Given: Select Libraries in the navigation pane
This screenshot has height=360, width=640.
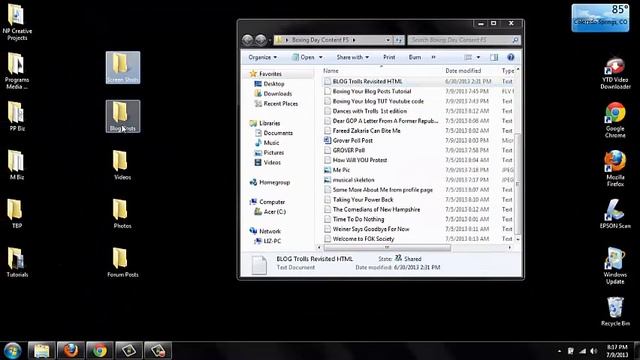Looking at the screenshot, I should [265, 123].
